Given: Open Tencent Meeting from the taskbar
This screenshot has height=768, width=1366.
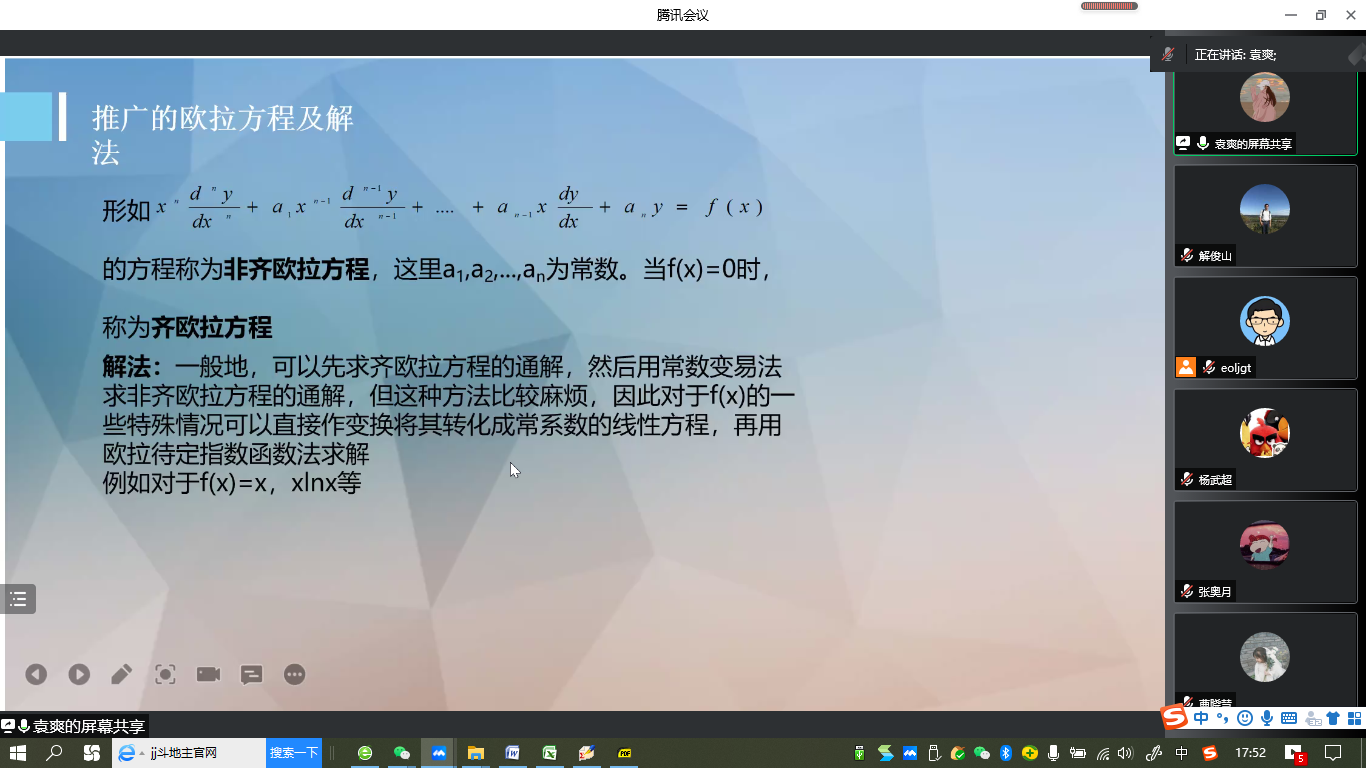Looking at the screenshot, I should point(439,753).
